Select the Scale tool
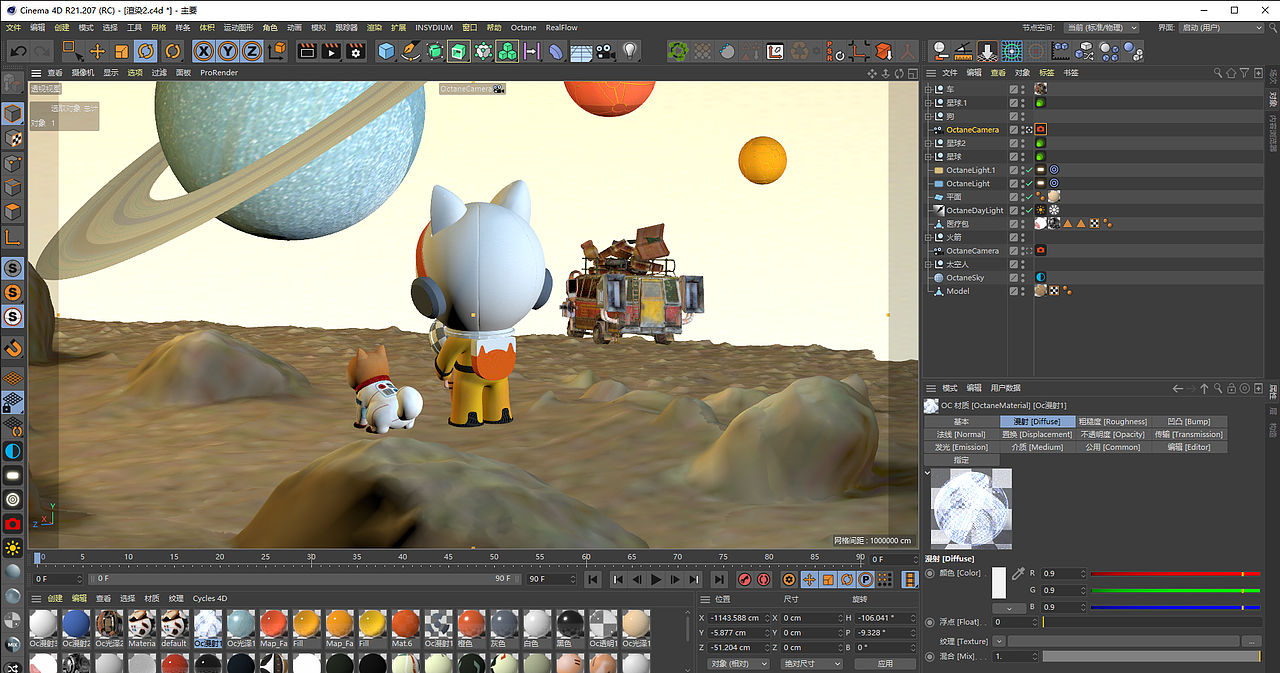This screenshot has width=1280, height=673. (121, 51)
